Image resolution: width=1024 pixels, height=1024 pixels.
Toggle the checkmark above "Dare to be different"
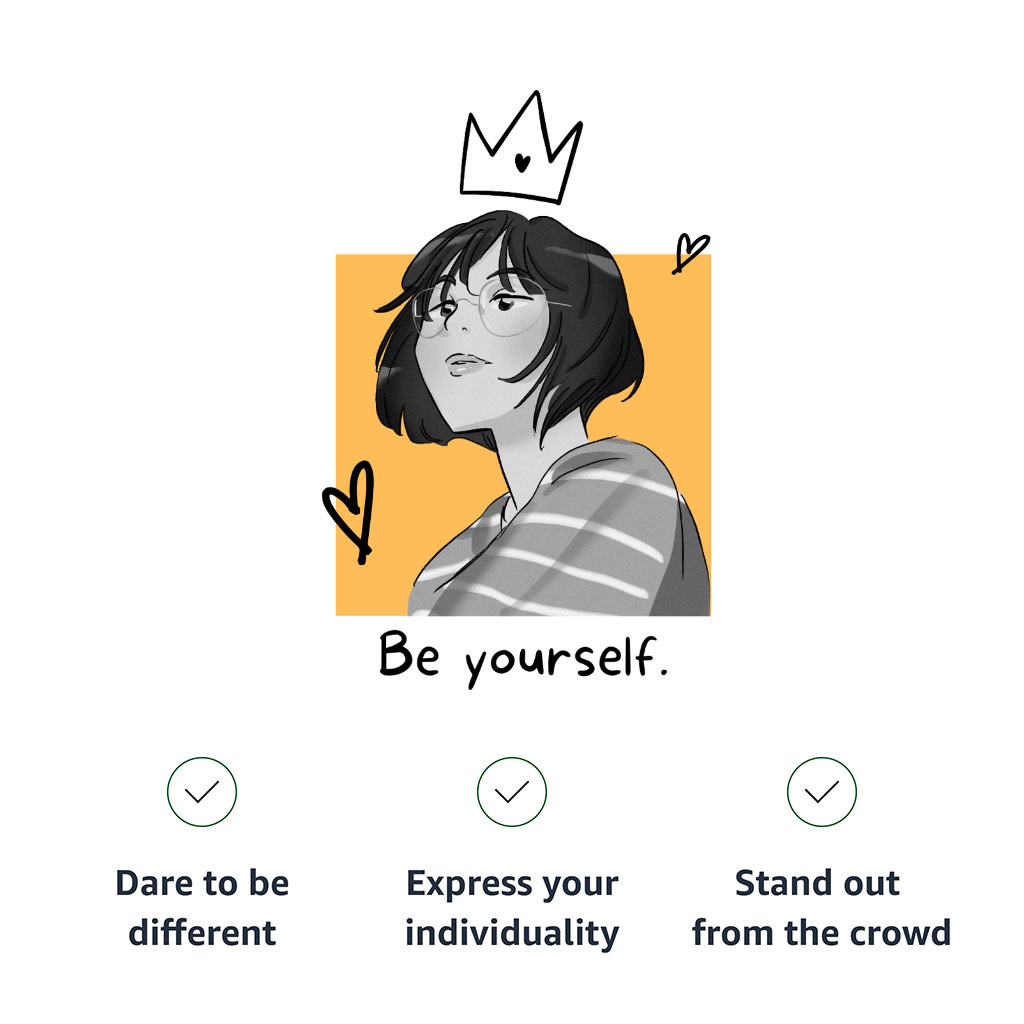click(202, 792)
